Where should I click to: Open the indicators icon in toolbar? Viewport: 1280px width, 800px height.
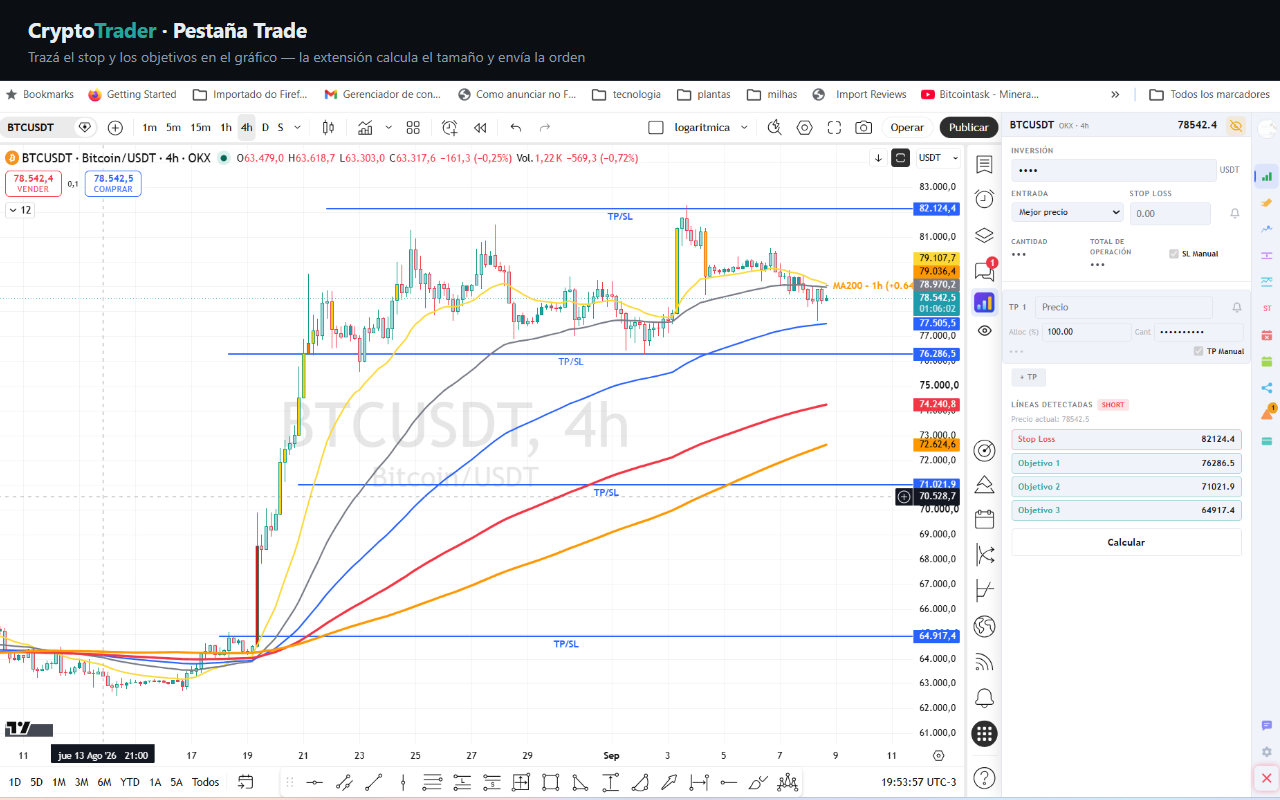pyautogui.click(x=365, y=127)
